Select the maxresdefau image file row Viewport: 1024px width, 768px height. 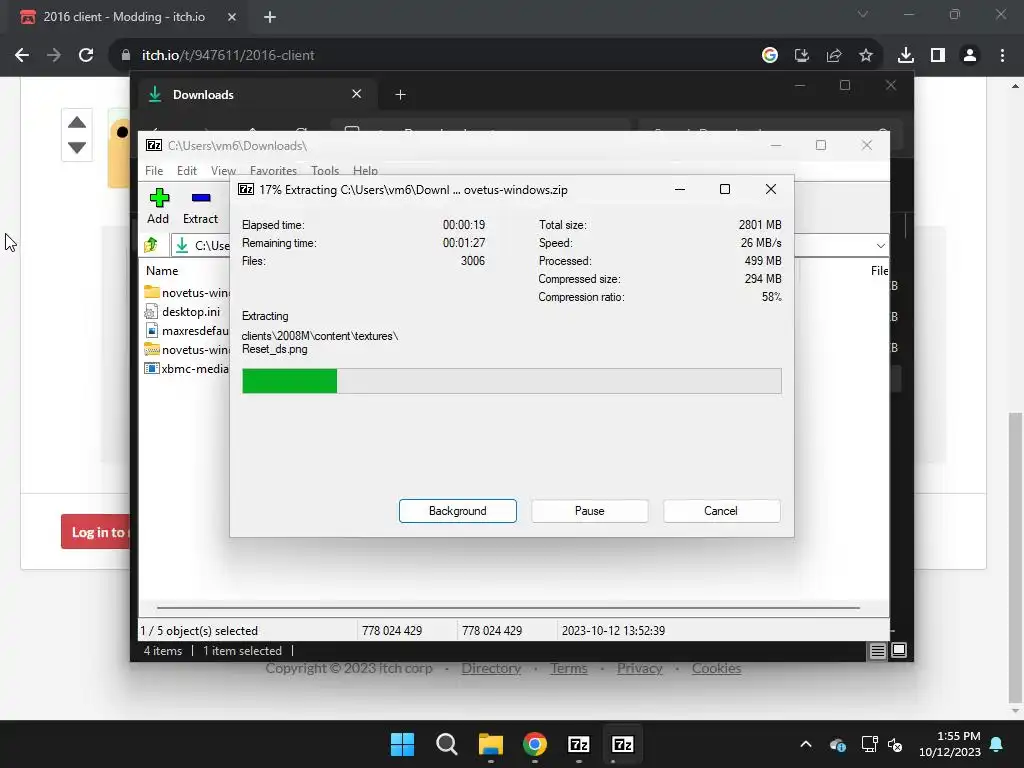187,330
